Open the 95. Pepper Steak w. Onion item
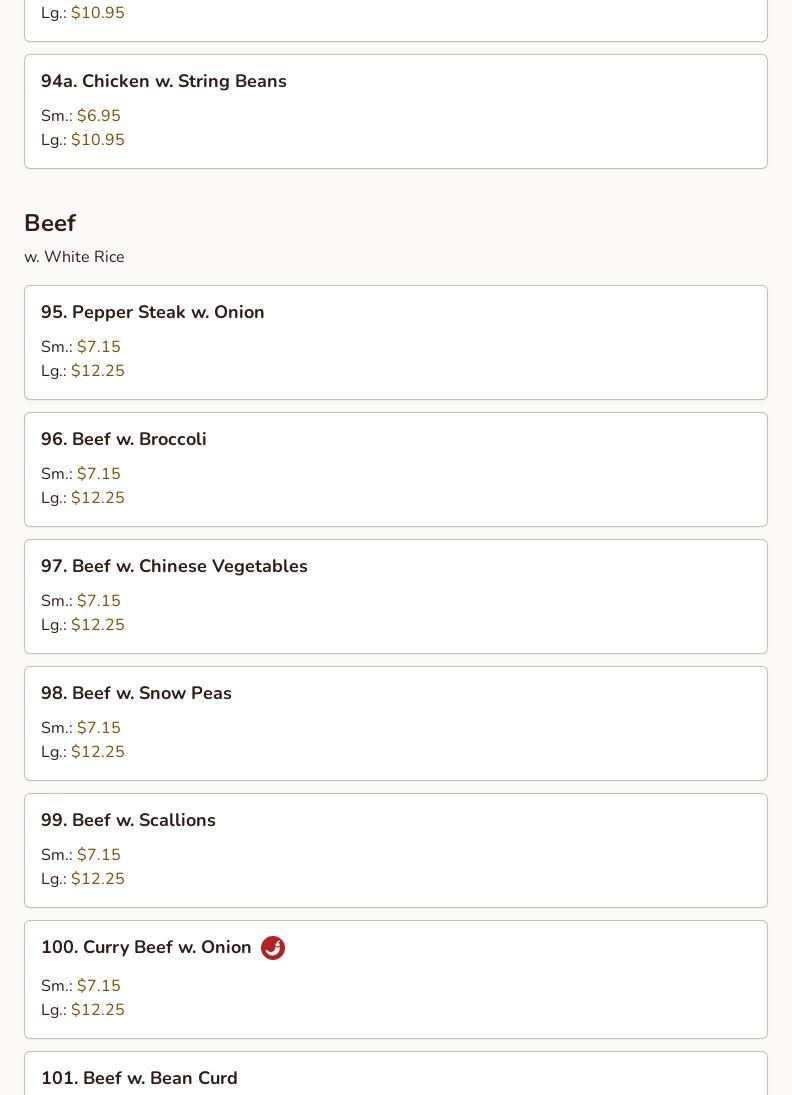 pos(396,342)
